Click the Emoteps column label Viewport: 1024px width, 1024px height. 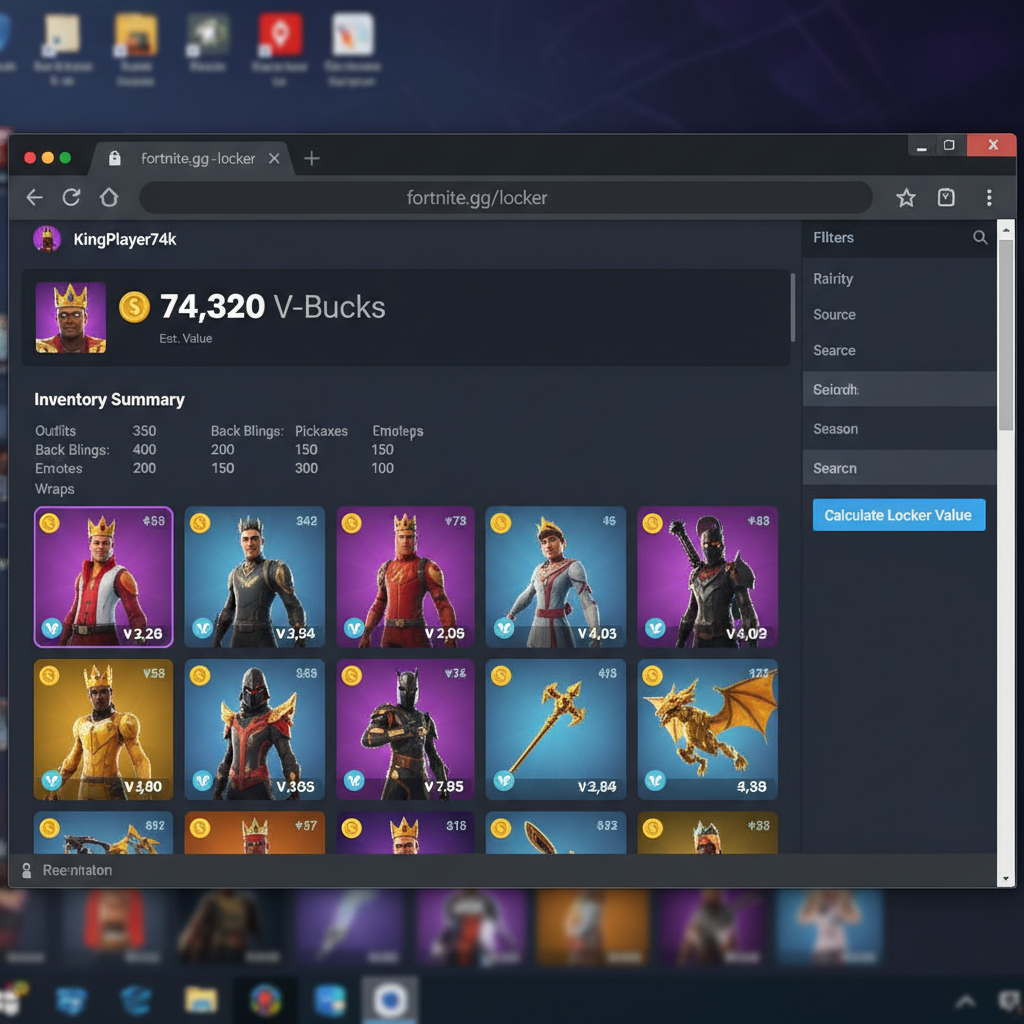[398, 431]
